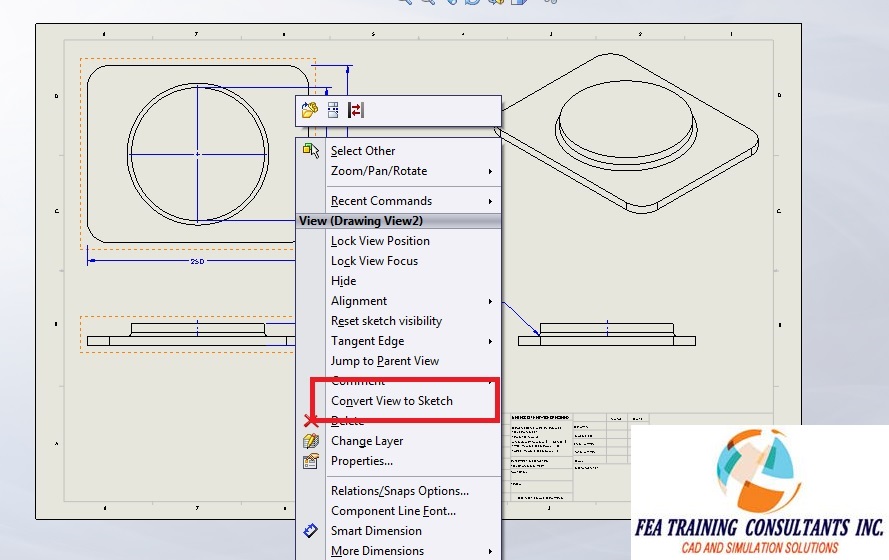Select the right side view of plate
Screen dimensions: 889x560
click(x=607, y=334)
